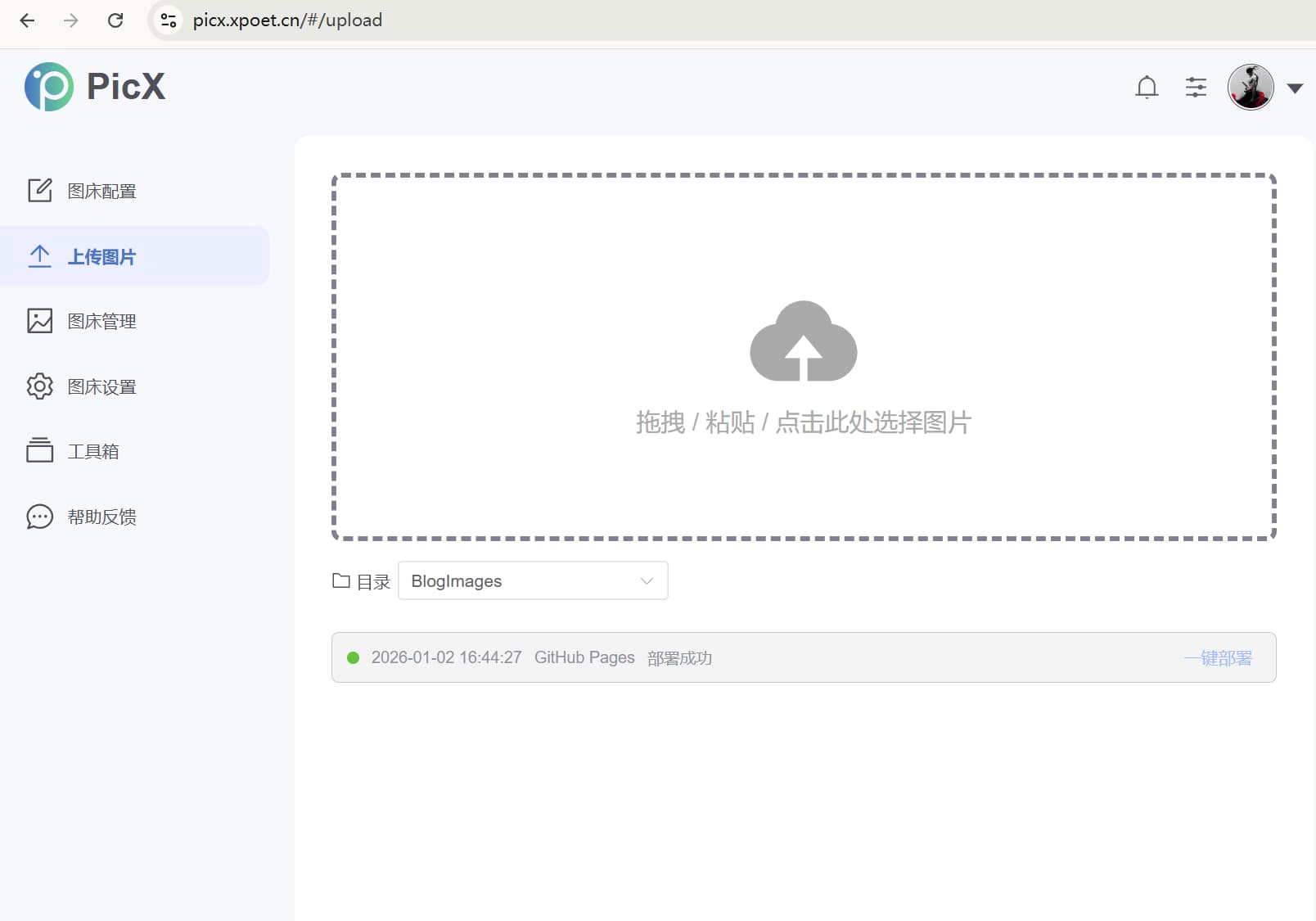Switch to the 图床管理 section

pyautogui.click(x=102, y=321)
